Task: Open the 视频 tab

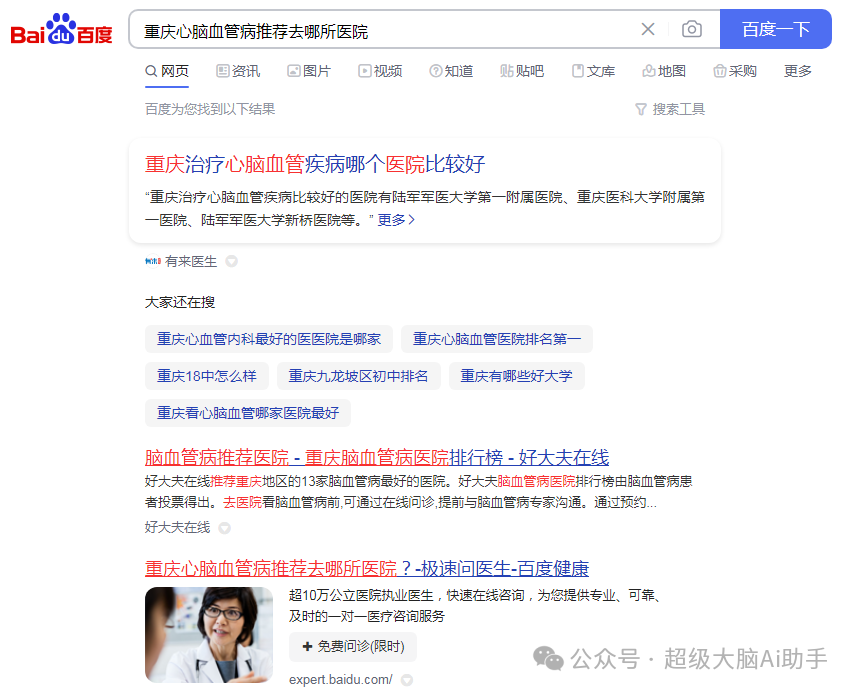Action: [380, 71]
